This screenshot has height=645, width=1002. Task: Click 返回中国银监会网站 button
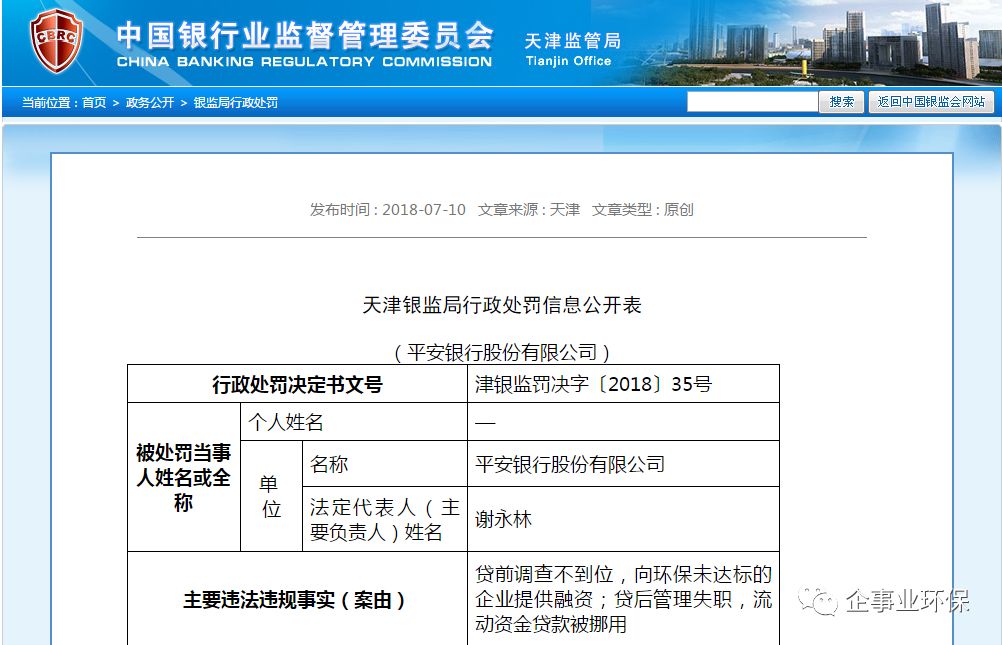(x=930, y=102)
